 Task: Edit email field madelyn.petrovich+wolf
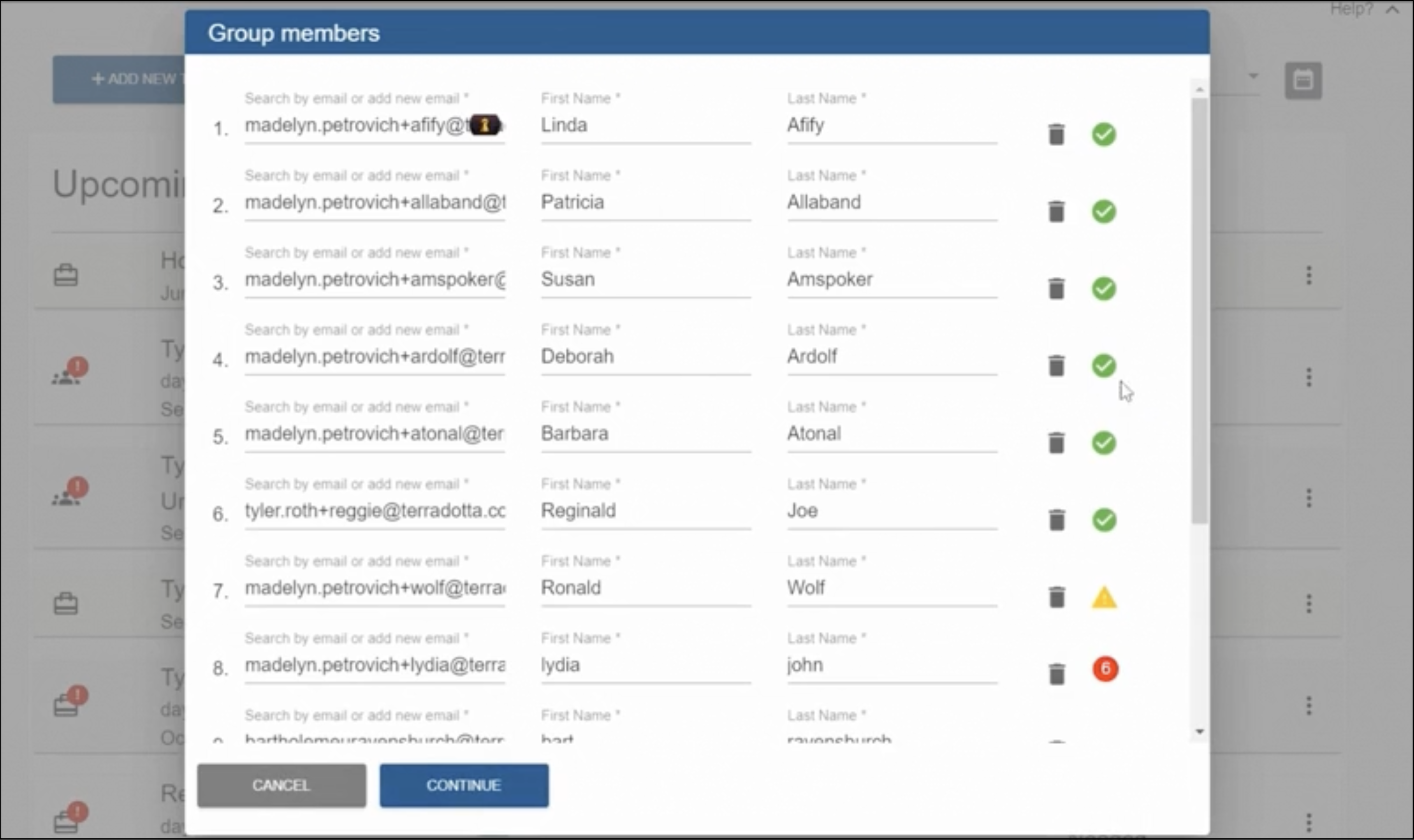pos(375,588)
